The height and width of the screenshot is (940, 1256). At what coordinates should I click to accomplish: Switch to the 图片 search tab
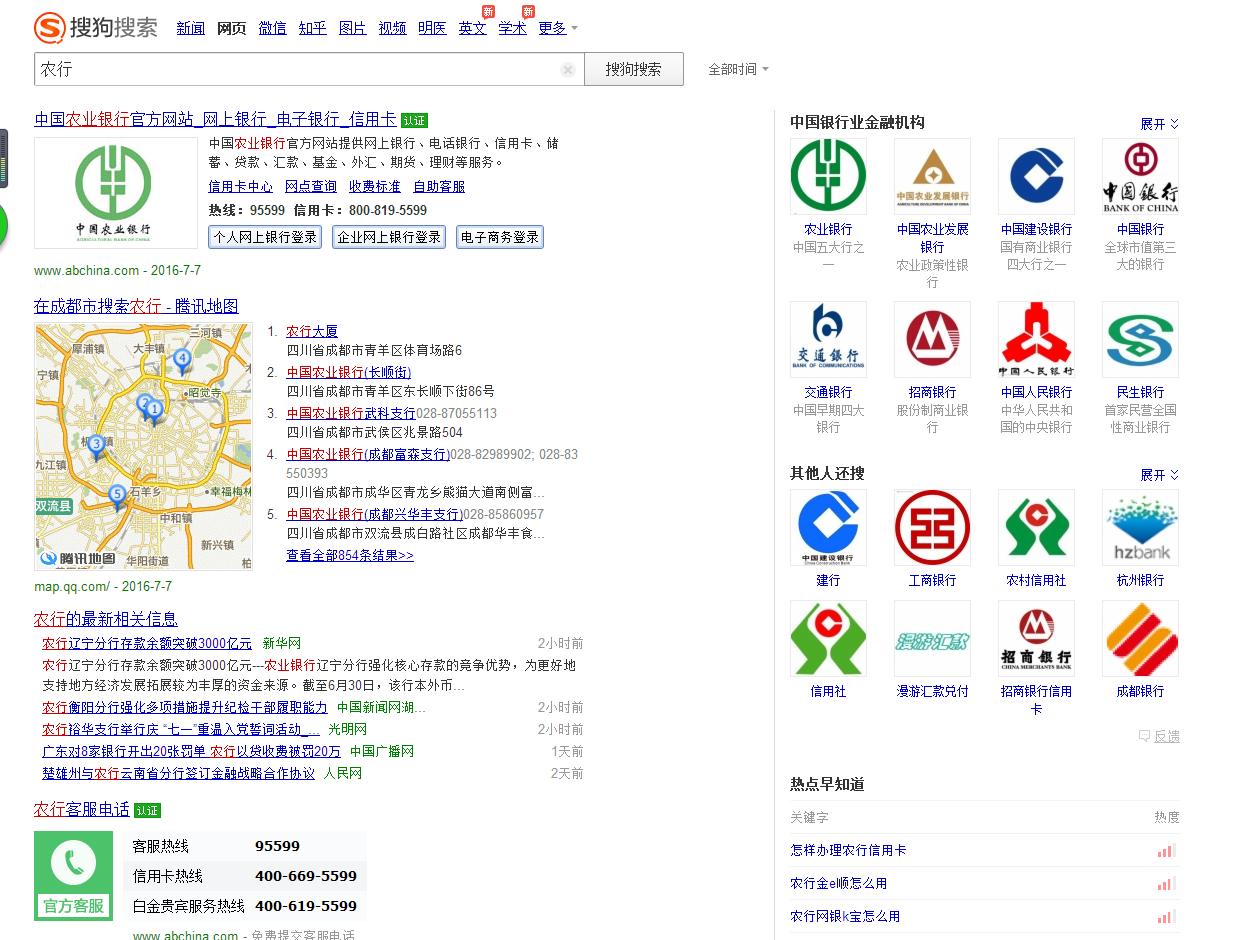(353, 28)
